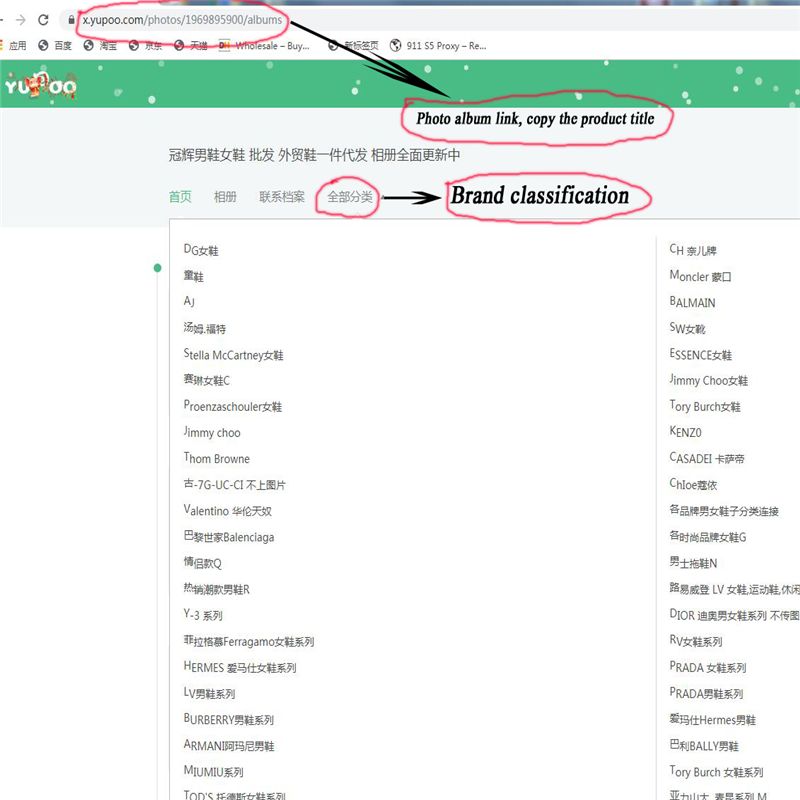This screenshot has height=800, width=800.
Task: Open the 天猫 bookmark
Action: (191, 45)
